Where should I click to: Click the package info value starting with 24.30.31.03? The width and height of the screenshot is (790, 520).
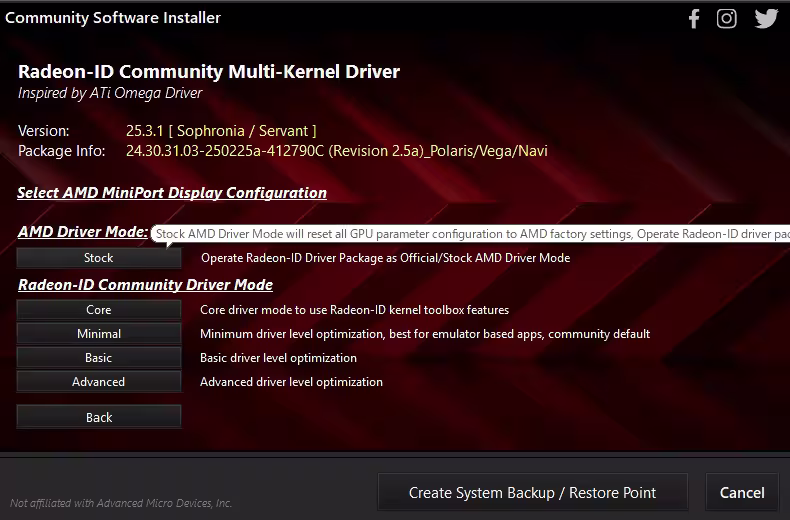tap(337, 151)
